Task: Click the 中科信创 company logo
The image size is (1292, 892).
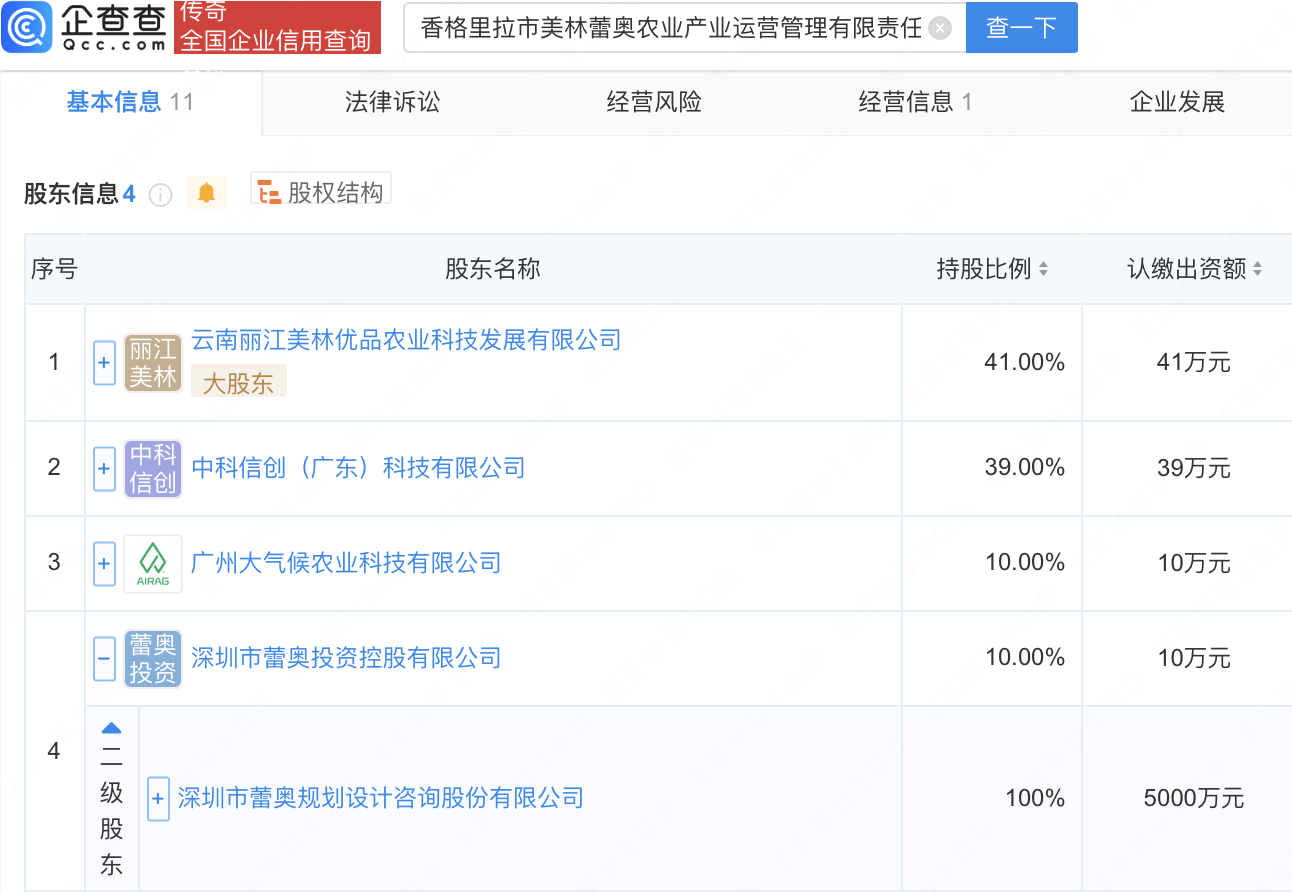Action: [153, 468]
